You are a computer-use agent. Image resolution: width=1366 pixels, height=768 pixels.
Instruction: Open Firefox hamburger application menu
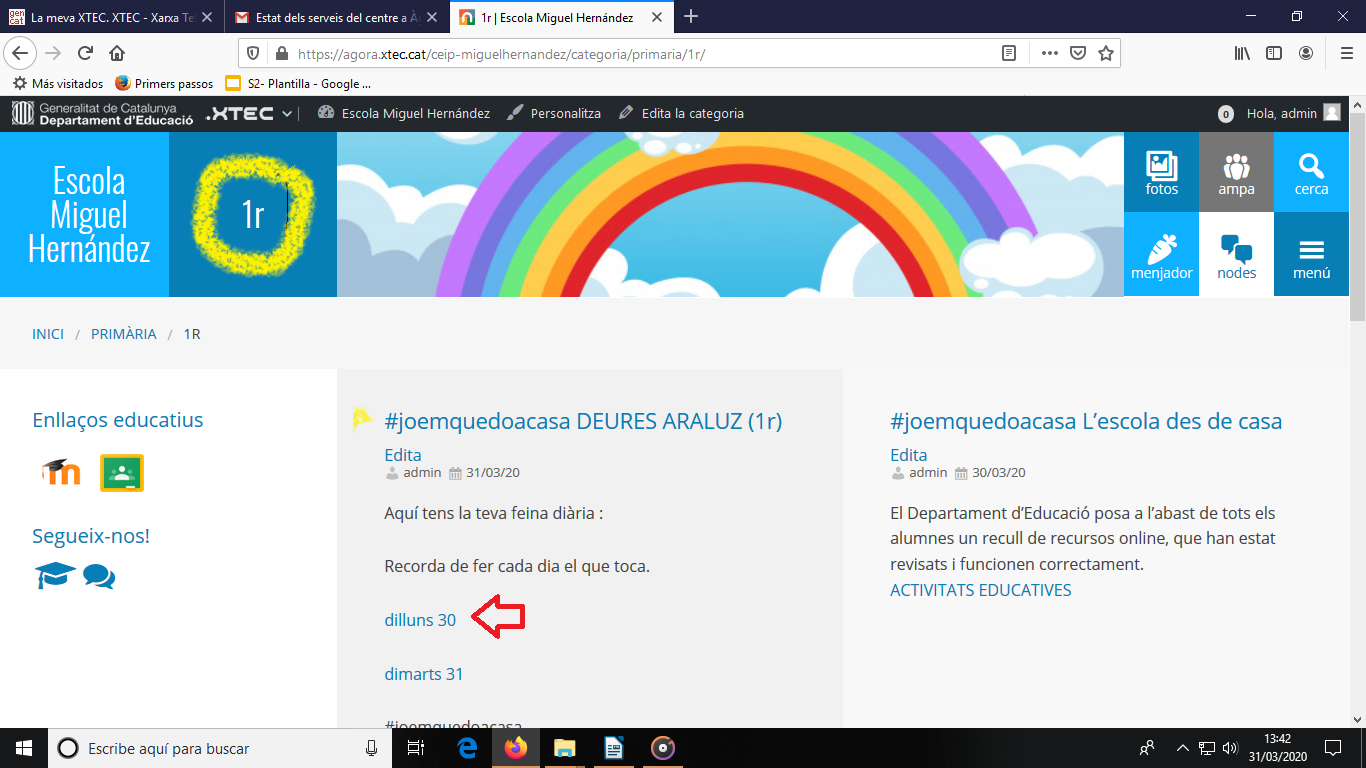point(1346,53)
